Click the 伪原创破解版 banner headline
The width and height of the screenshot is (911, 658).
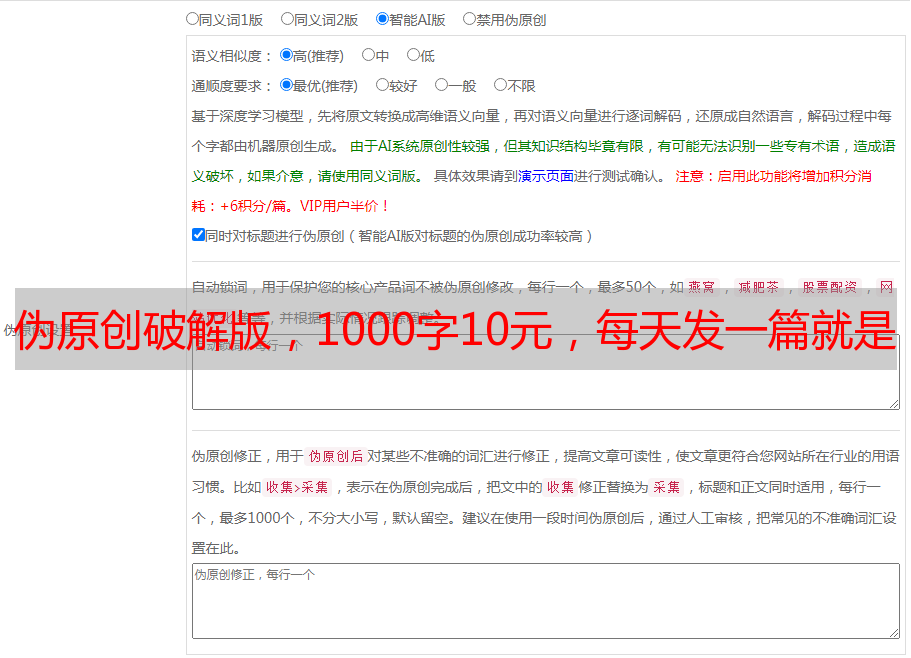coord(456,329)
